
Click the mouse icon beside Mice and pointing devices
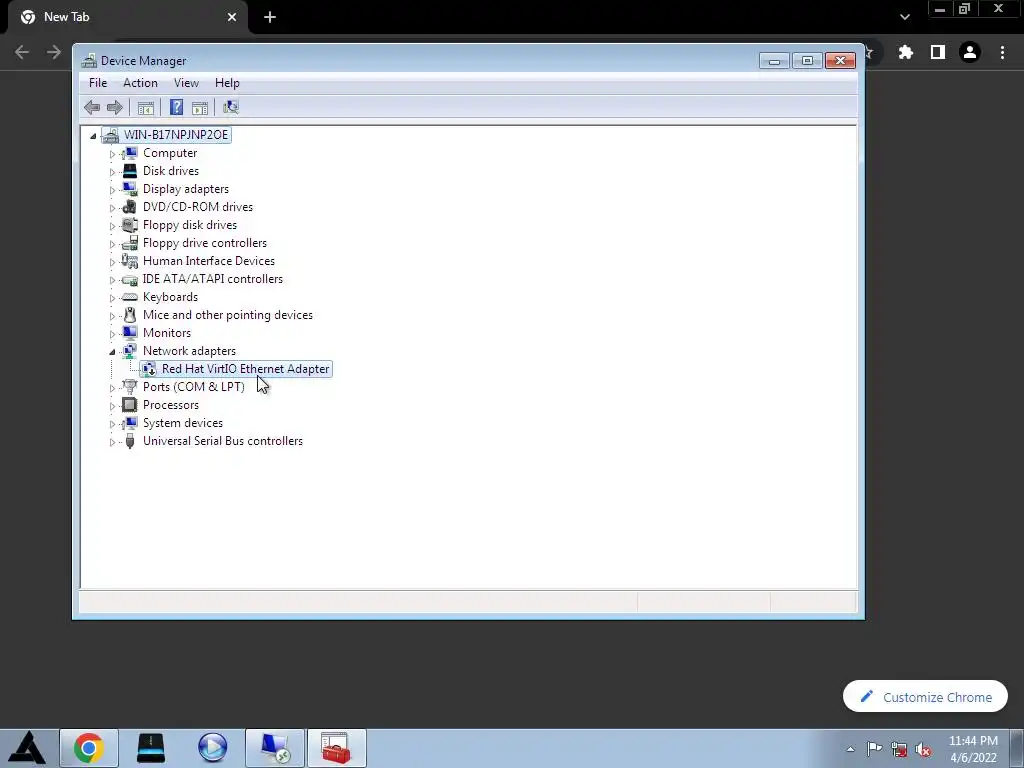130,315
